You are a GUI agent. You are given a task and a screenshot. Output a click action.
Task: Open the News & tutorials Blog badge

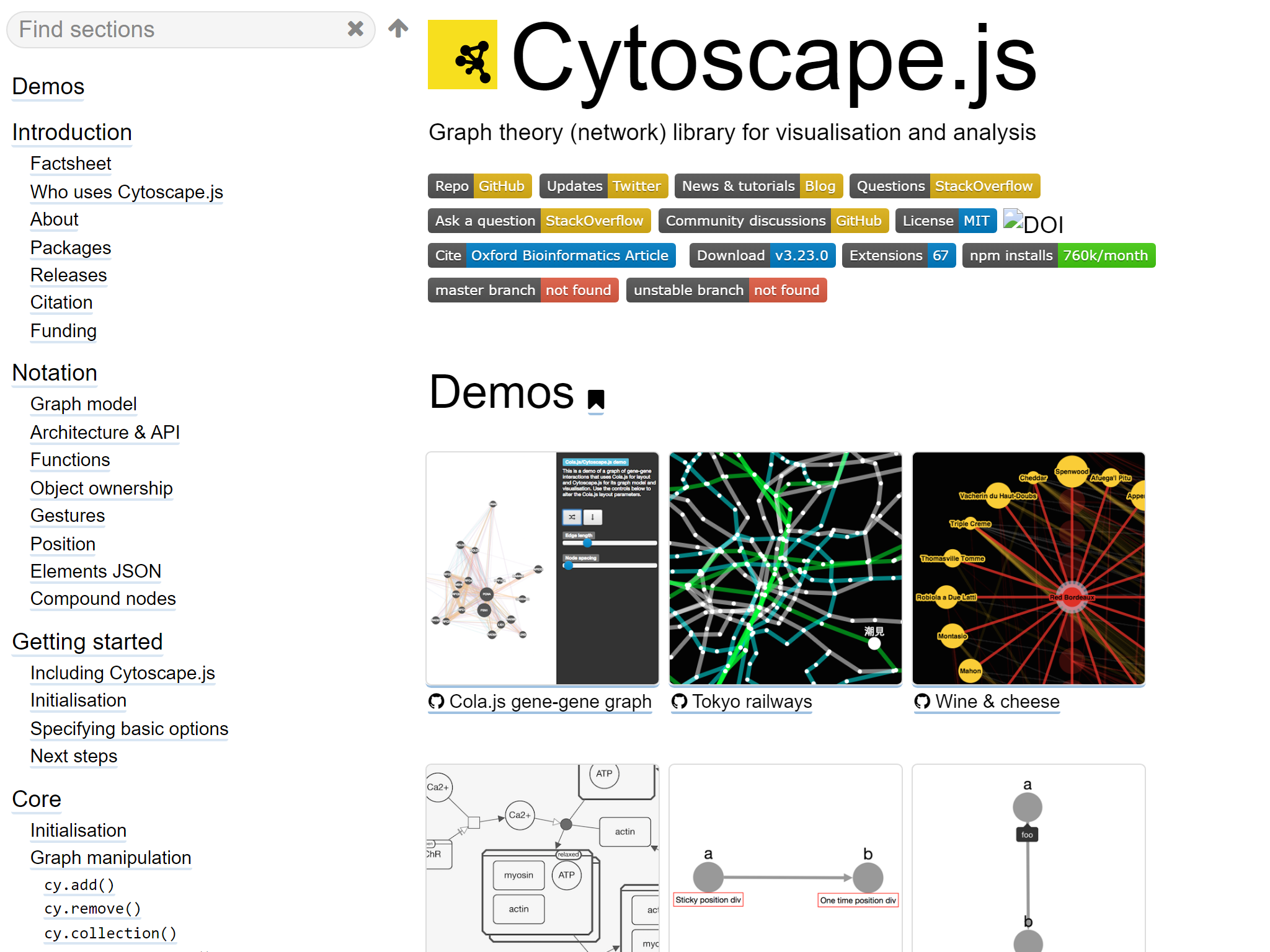[x=759, y=186]
